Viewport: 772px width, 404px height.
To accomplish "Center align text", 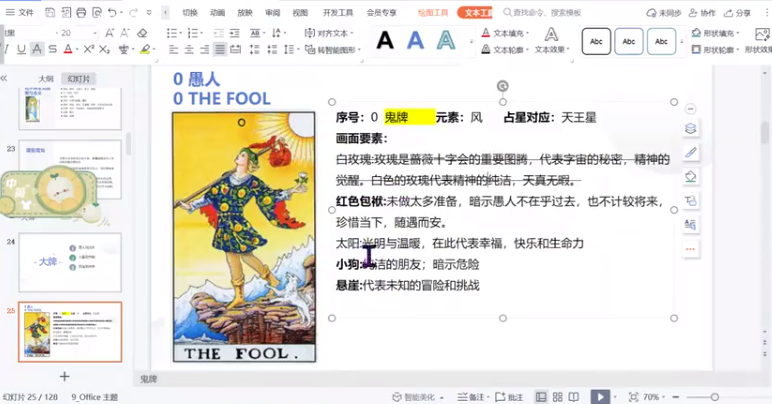I will click(x=189, y=49).
